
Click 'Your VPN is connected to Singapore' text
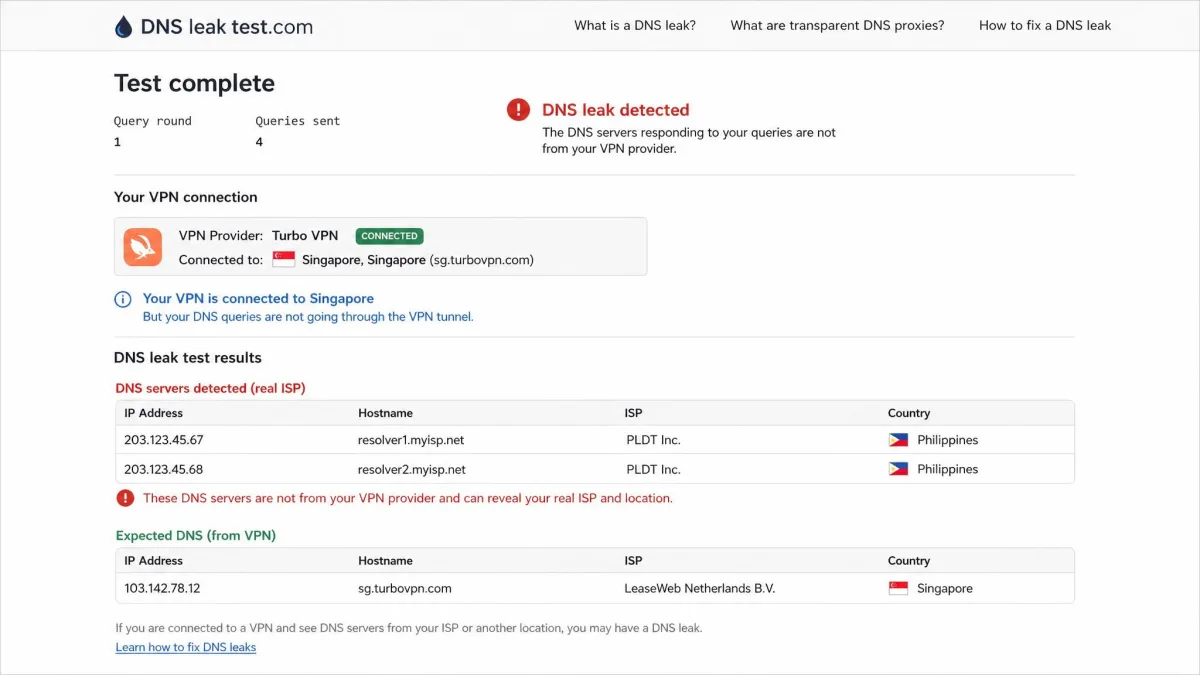click(258, 299)
